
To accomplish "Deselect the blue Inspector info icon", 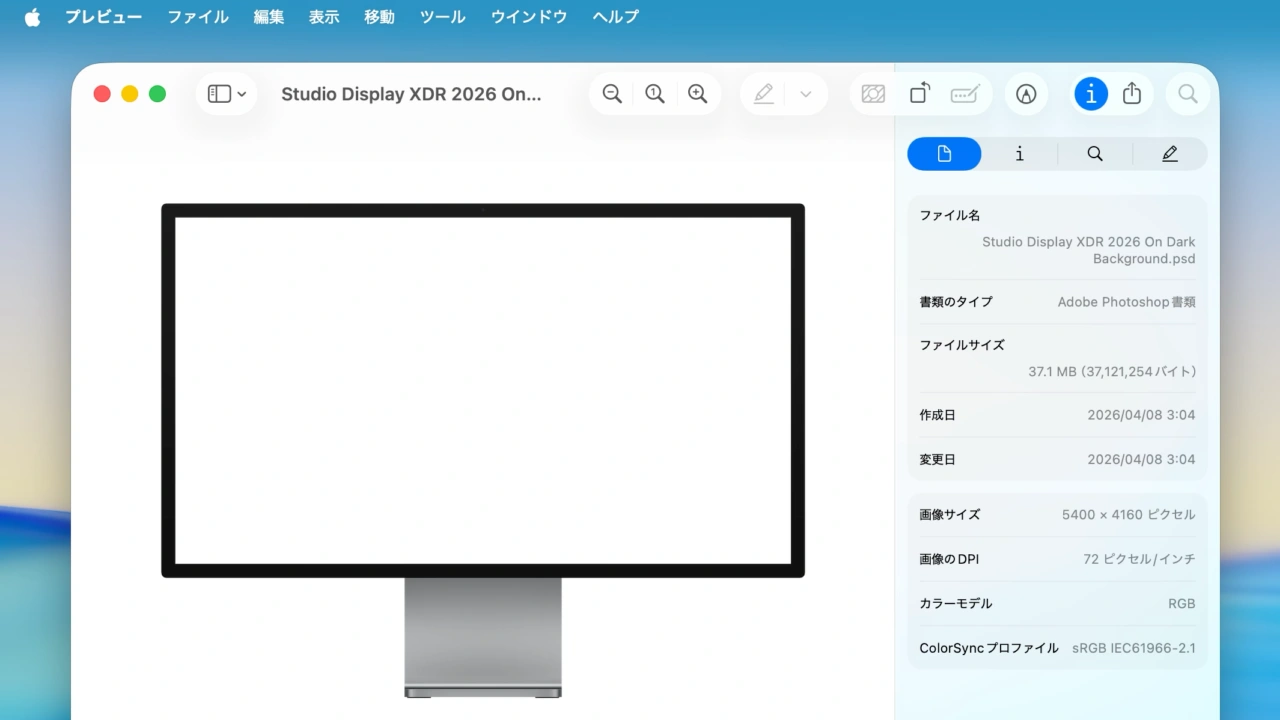I will click(1091, 93).
